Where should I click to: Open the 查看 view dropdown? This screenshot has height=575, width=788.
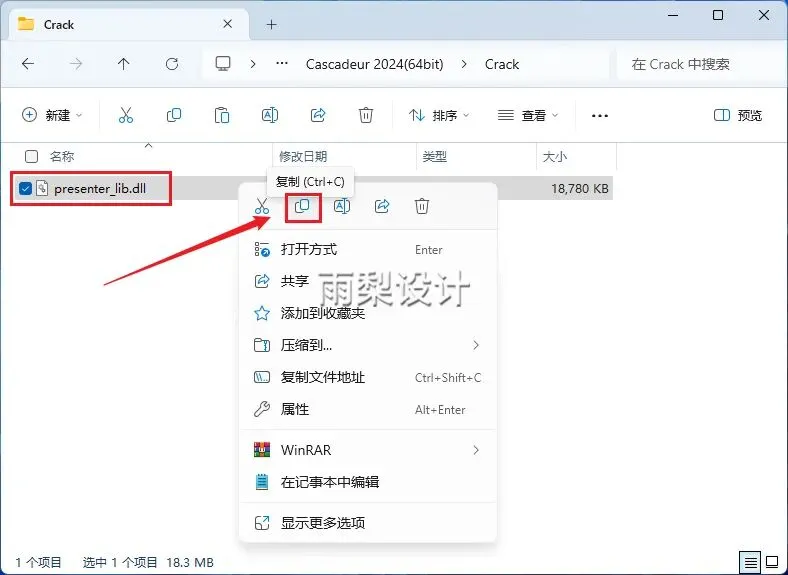click(x=528, y=116)
